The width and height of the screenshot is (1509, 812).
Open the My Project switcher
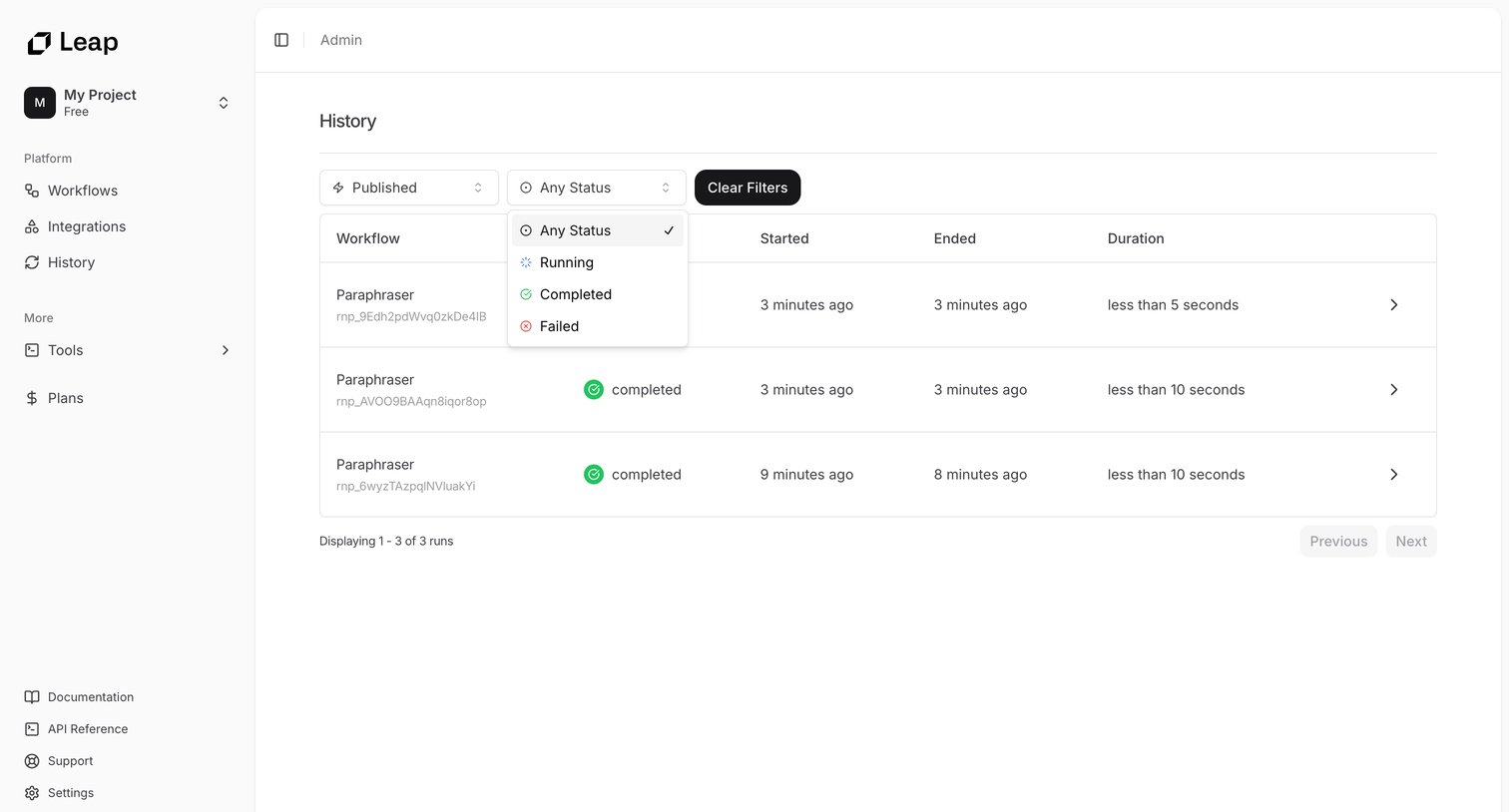click(x=128, y=103)
